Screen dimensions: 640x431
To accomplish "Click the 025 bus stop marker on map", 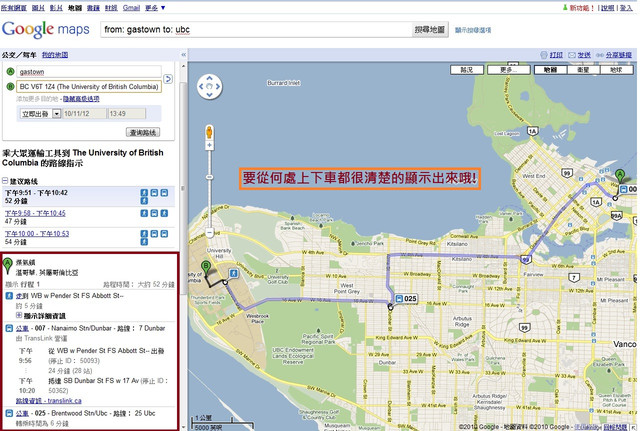I will tap(406, 299).
